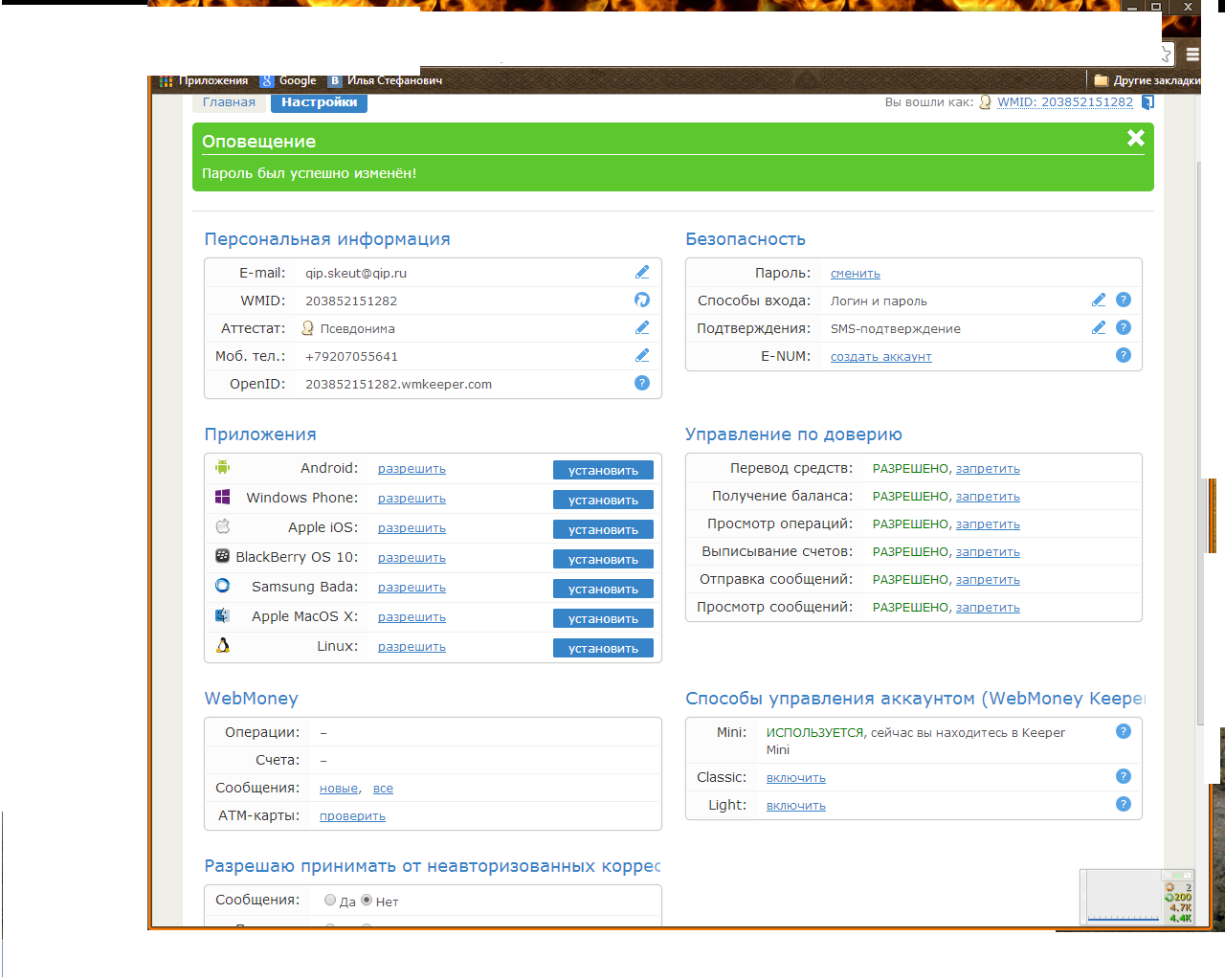Open the Приложения bookmark shortcut
This screenshot has height=980, width=1225.
[204, 80]
